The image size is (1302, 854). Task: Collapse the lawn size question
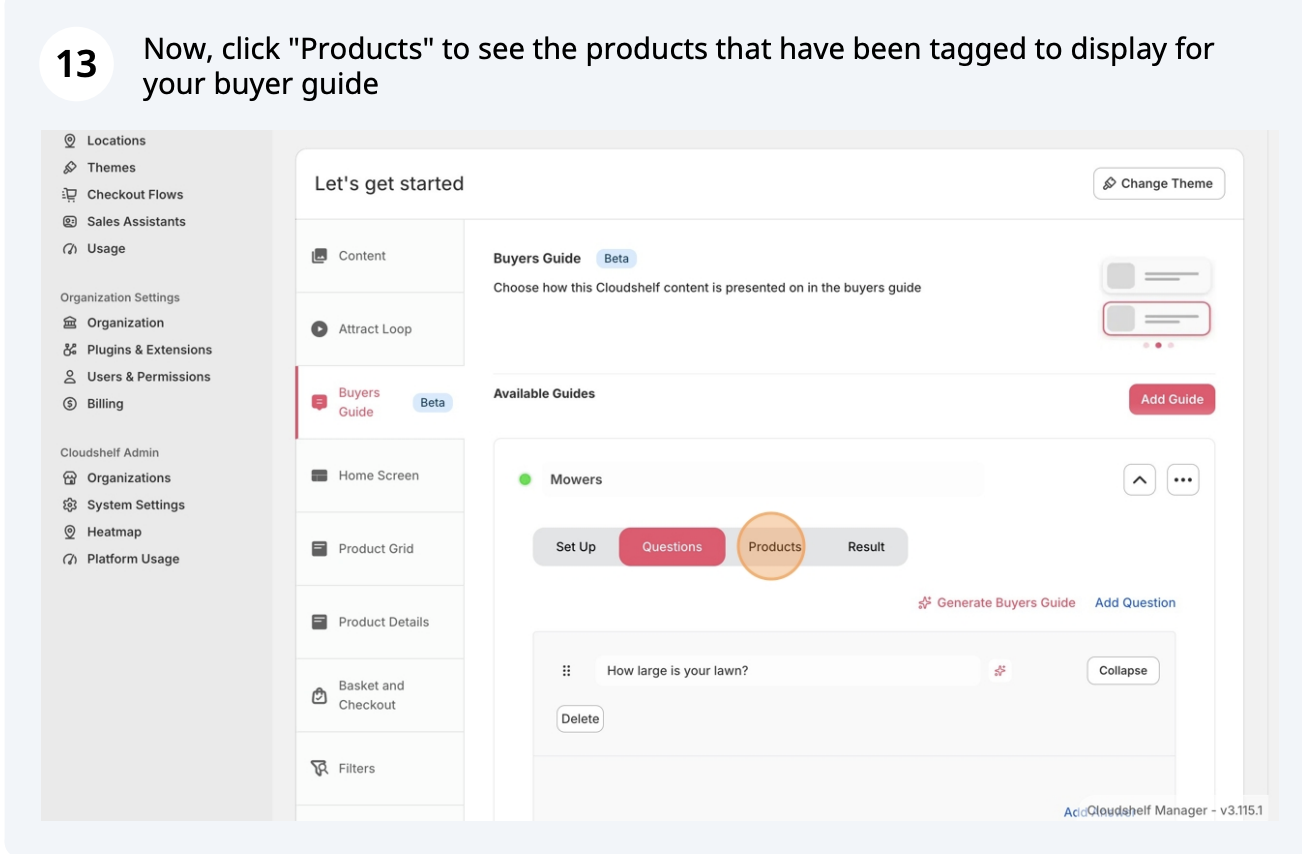click(x=1122, y=671)
